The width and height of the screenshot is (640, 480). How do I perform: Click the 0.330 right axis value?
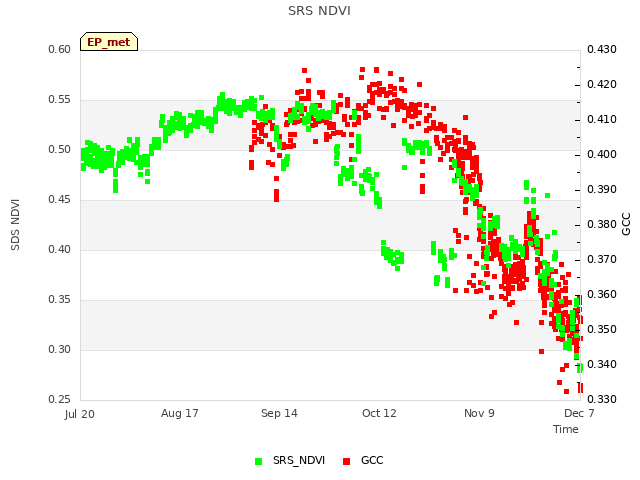[x=602, y=399]
